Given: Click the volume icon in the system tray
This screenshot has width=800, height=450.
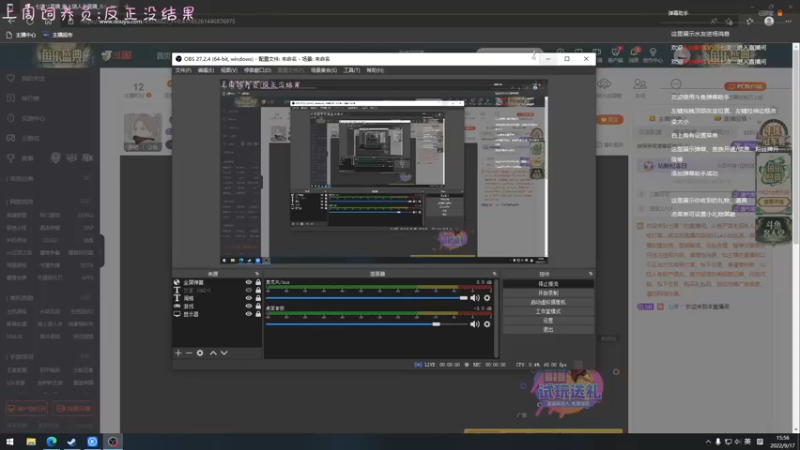Looking at the screenshot, I should (738, 442).
